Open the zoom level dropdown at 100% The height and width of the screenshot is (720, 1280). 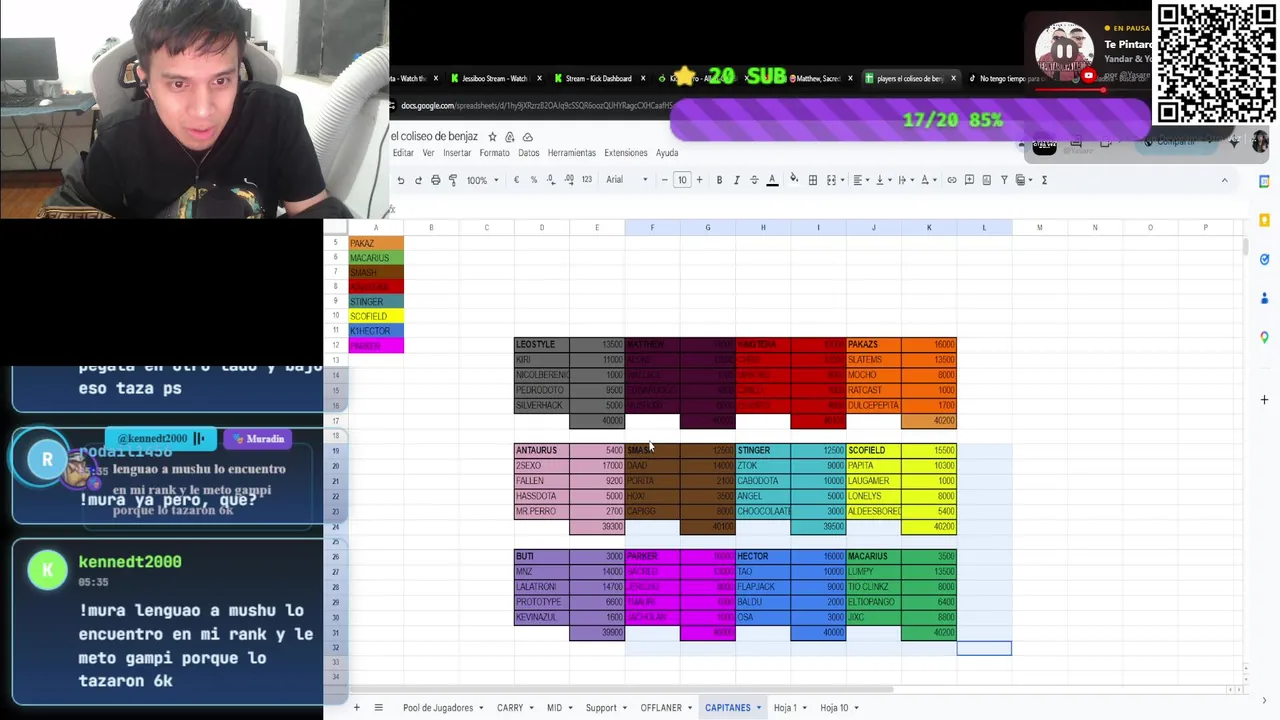[x=481, y=180]
